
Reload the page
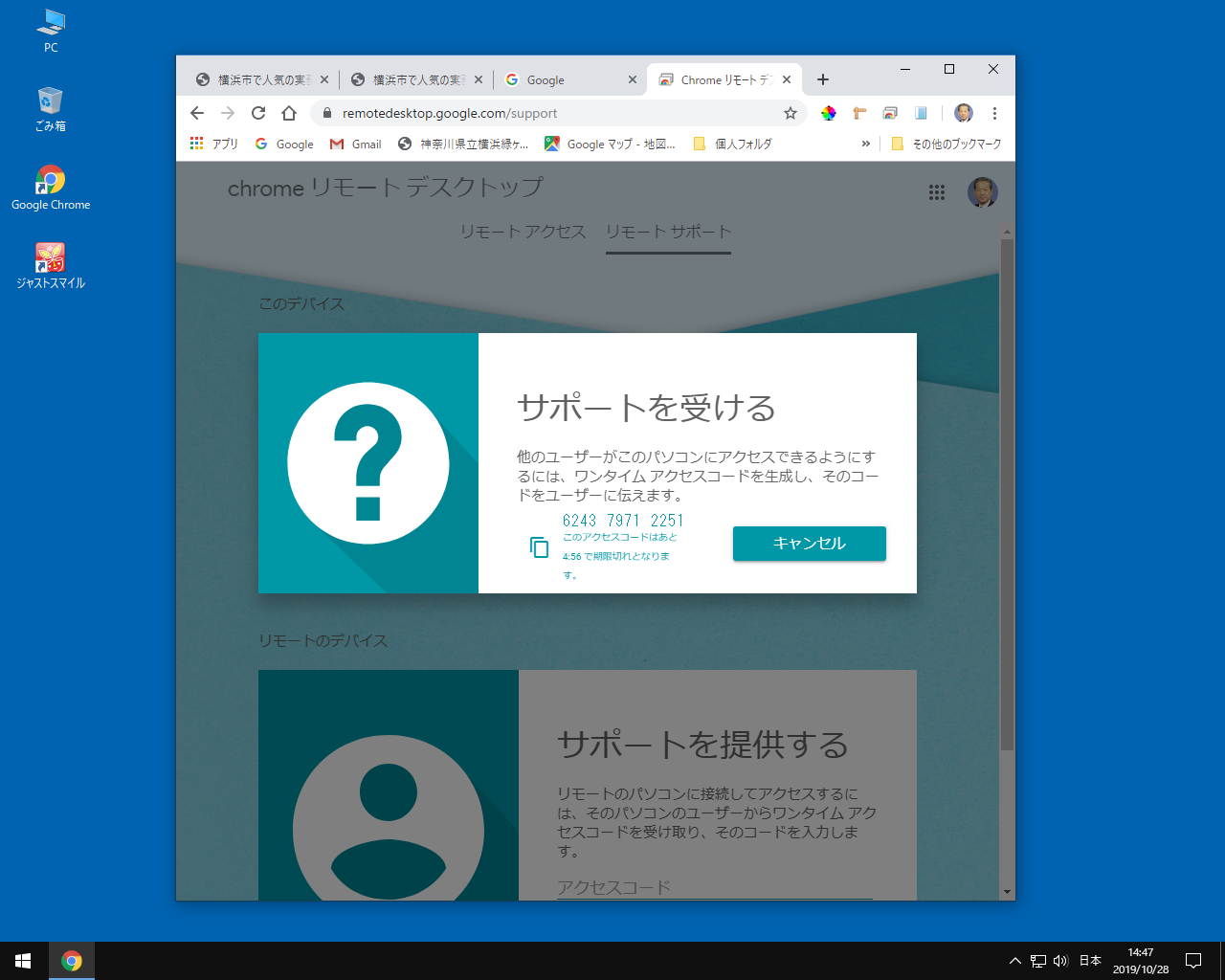258,113
